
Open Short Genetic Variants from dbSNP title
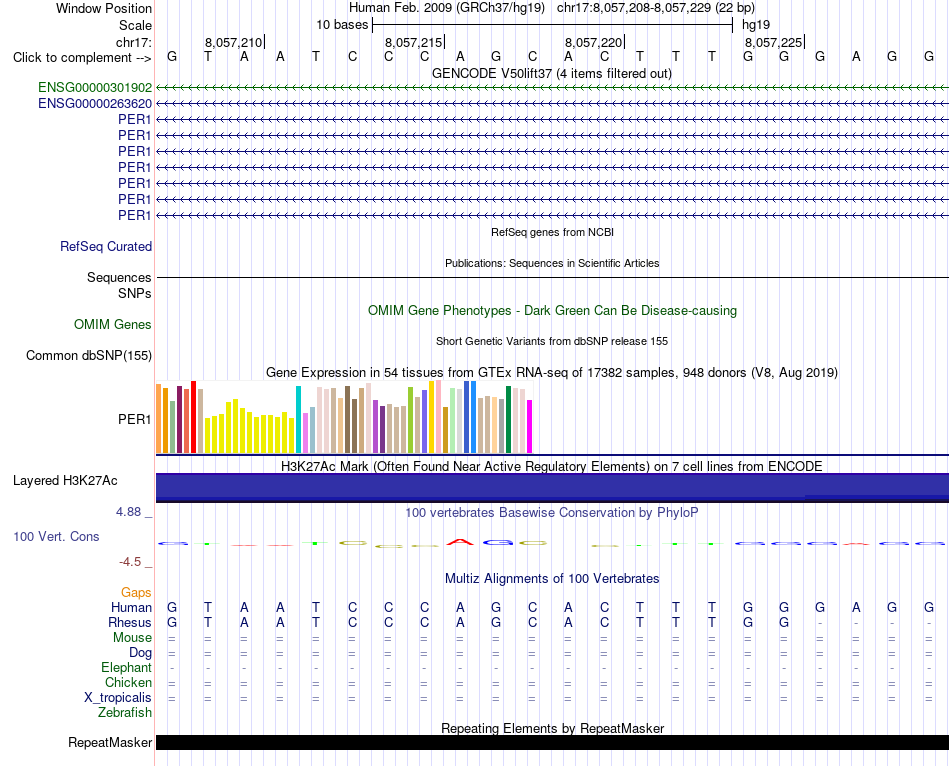coord(552,341)
